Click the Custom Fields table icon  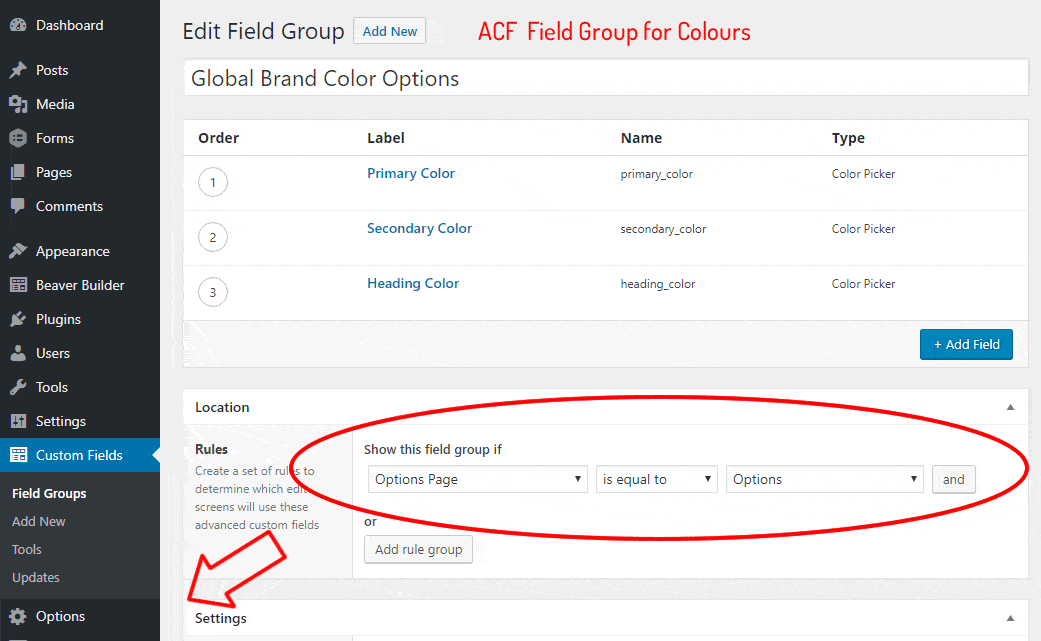[18, 455]
